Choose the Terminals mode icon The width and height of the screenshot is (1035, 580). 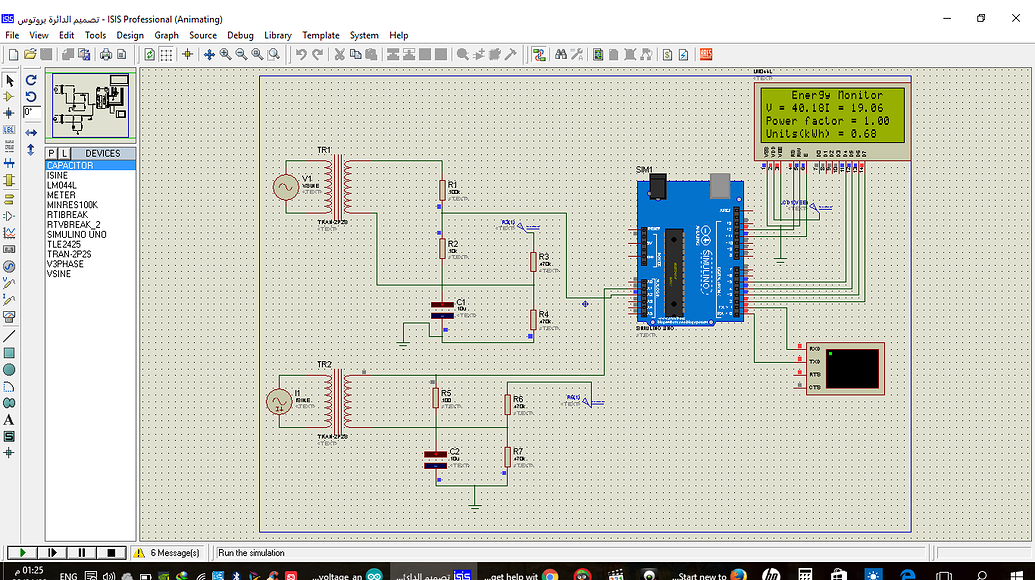pyautogui.click(x=8, y=201)
